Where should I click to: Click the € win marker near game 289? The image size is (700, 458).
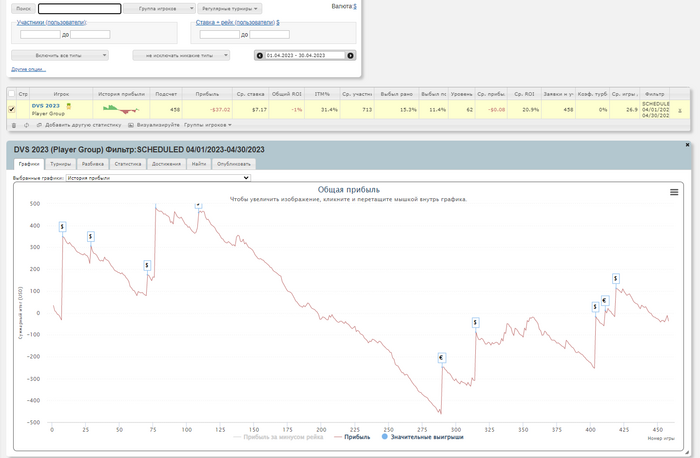(441, 358)
